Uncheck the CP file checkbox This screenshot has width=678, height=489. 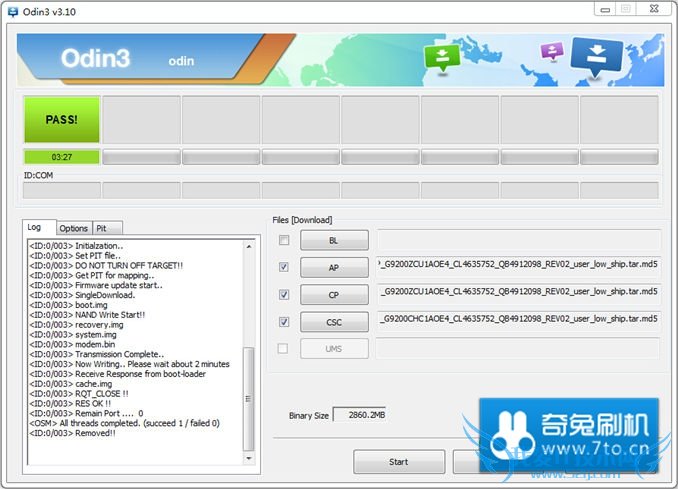click(x=284, y=294)
